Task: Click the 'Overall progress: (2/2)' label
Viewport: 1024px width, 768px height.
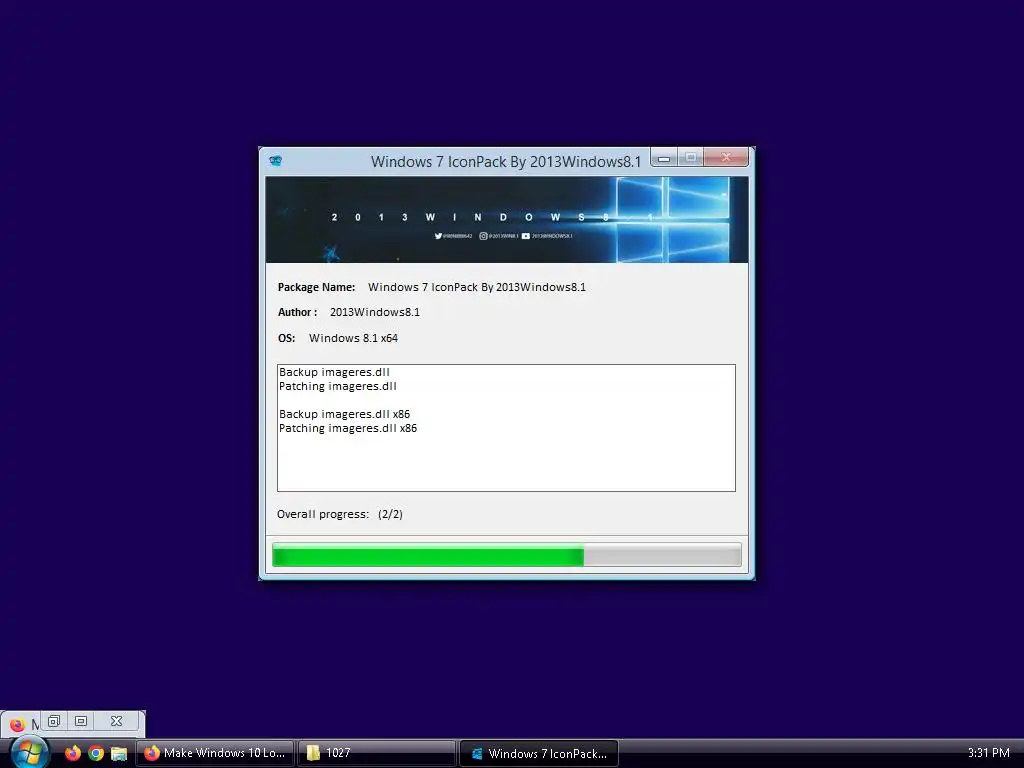Action: point(340,514)
